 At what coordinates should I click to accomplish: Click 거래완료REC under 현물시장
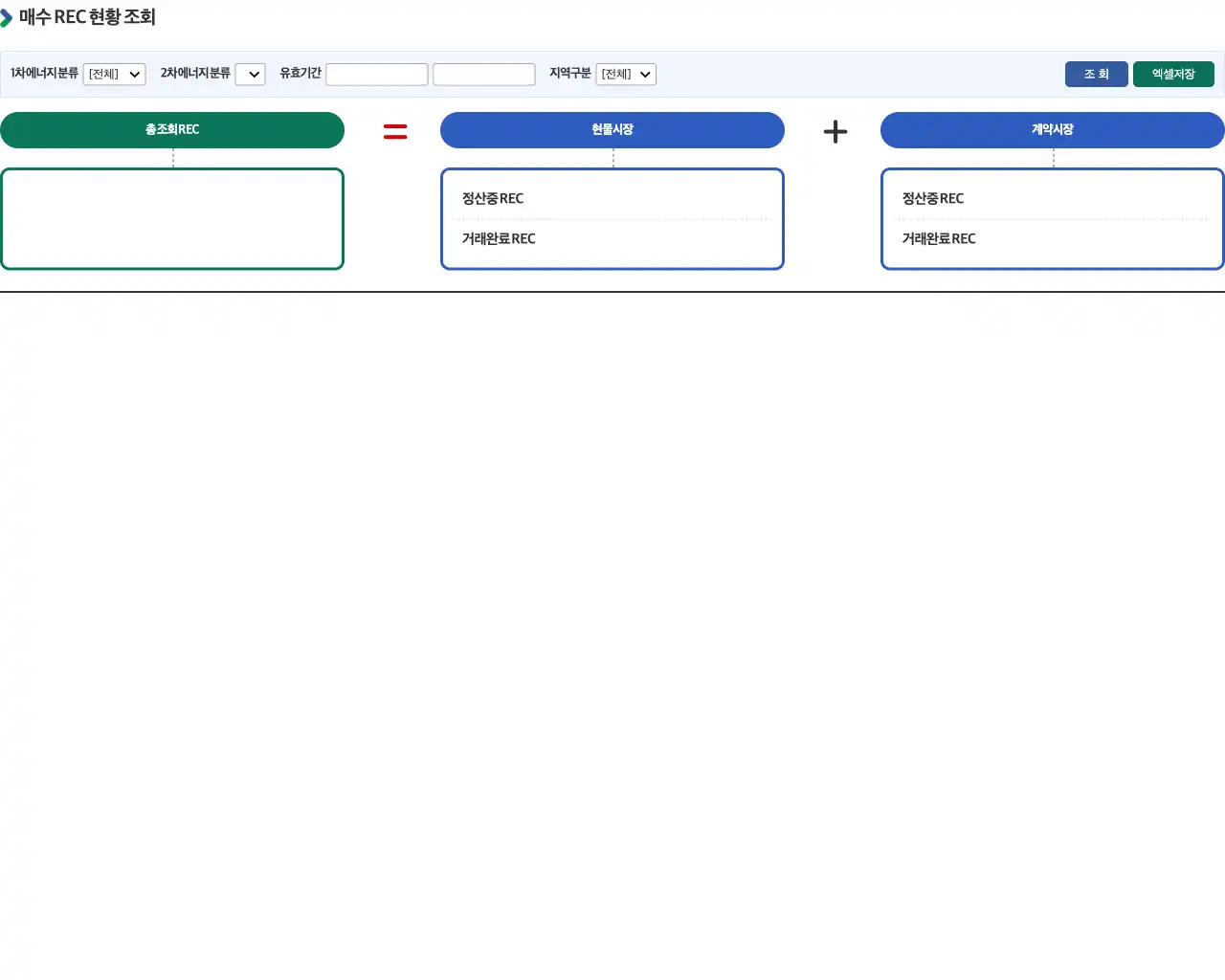(499, 239)
